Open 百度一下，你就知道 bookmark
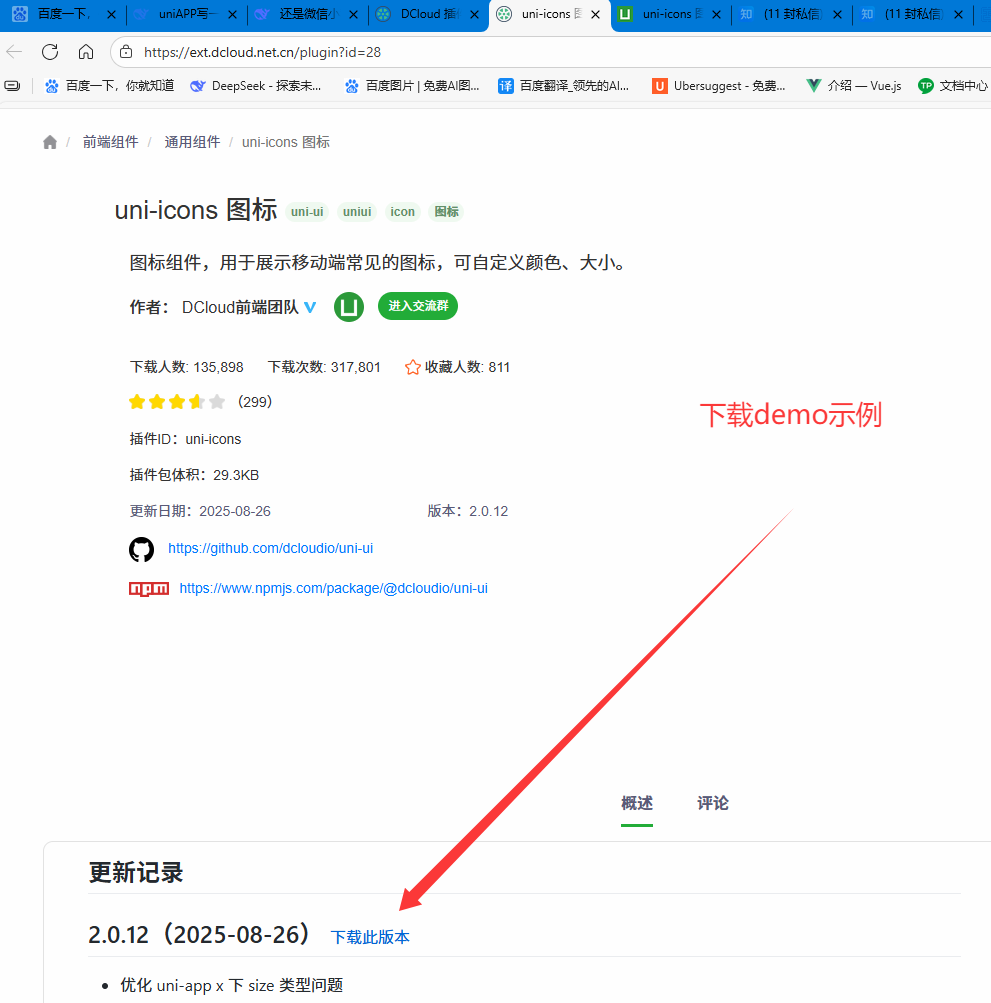Viewport: 991px width, 1003px height. (x=109, y=86)
